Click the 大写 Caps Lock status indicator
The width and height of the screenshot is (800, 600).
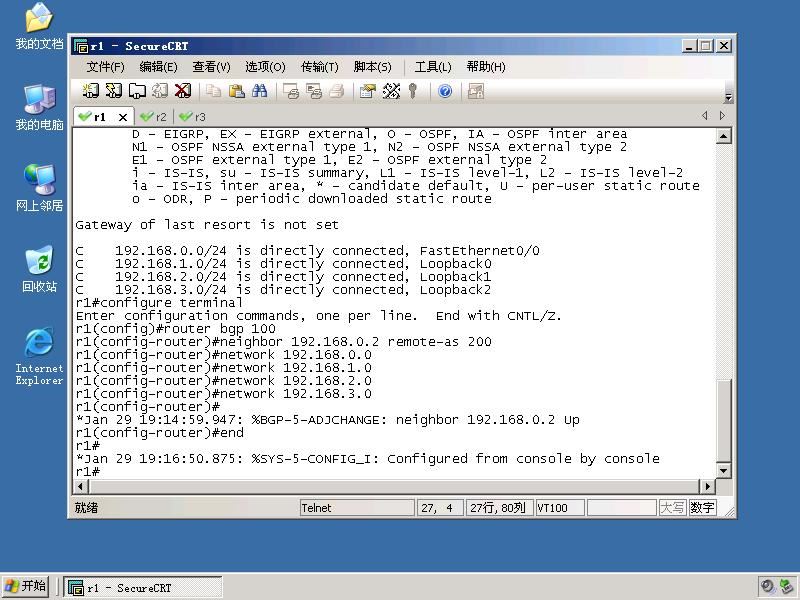[x=672, y=508]
